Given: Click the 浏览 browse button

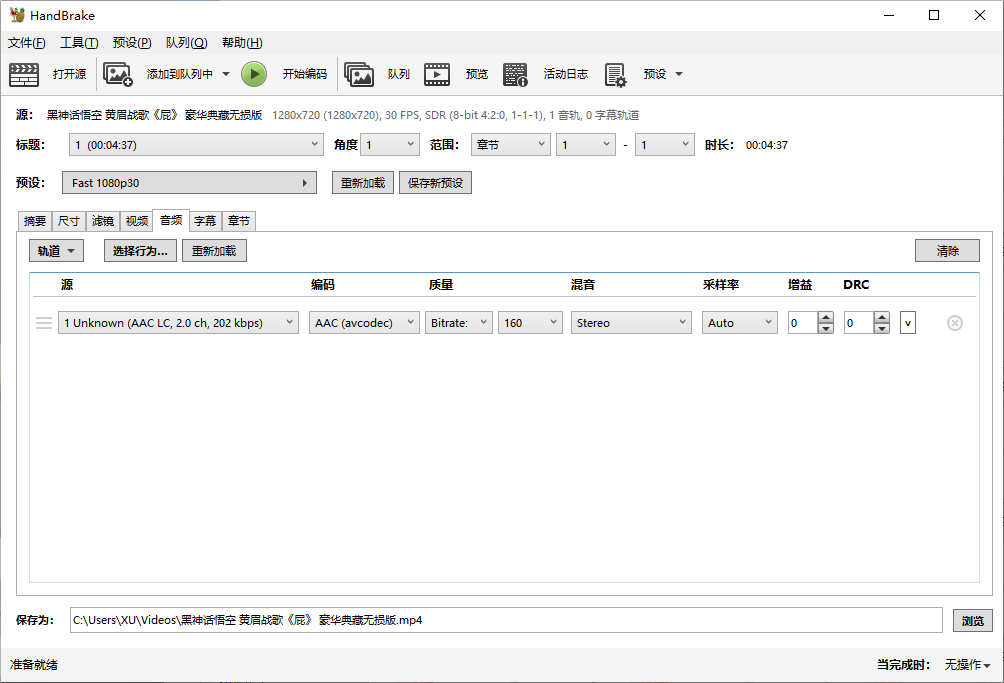Looking at the screenshot, I should pos(972,620).
